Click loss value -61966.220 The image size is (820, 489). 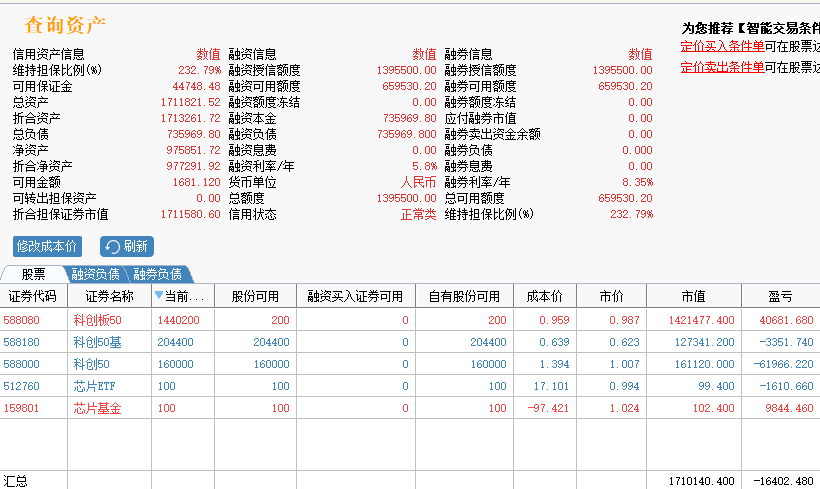click(x=783, y=364)
